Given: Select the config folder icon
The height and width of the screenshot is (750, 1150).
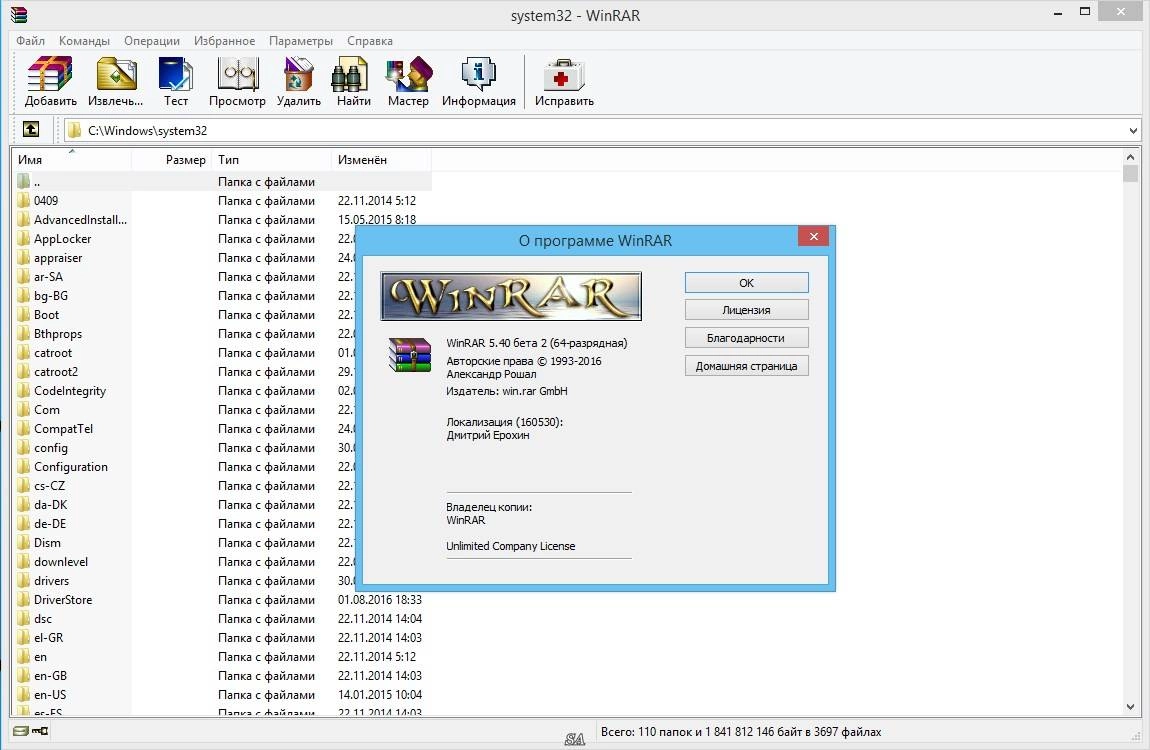Looking at the screenshot, I should tap(23, 447).
